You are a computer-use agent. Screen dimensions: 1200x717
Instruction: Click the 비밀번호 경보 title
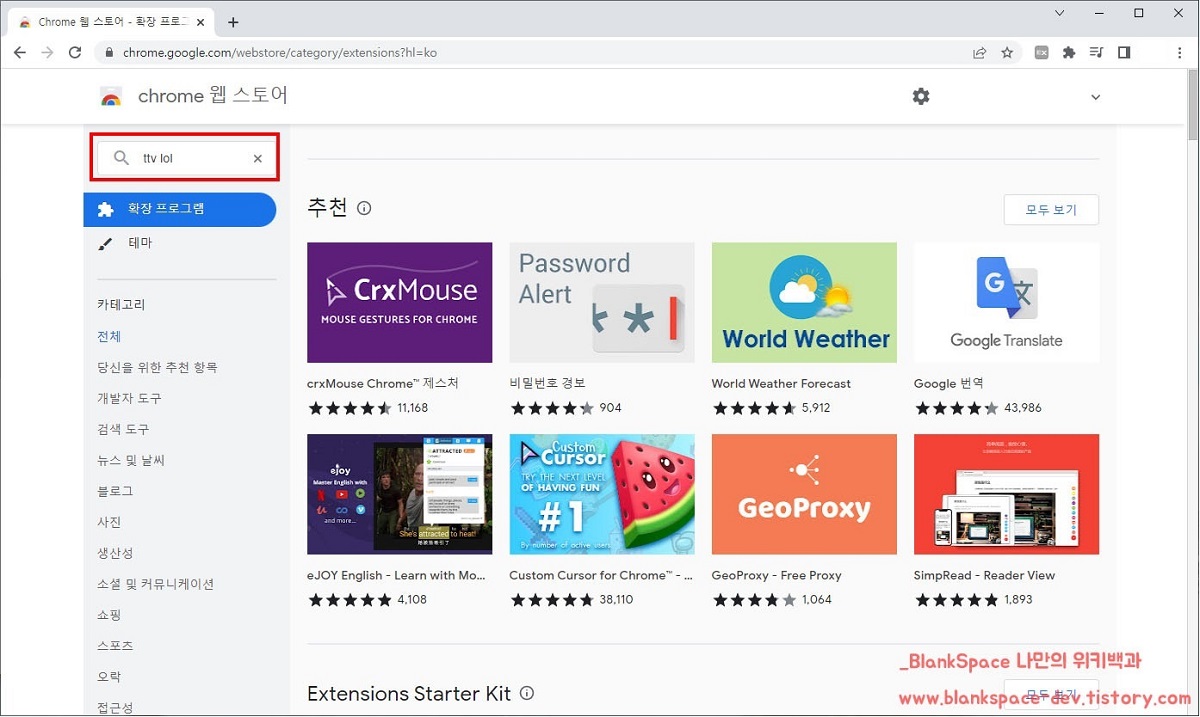(547, 383)
